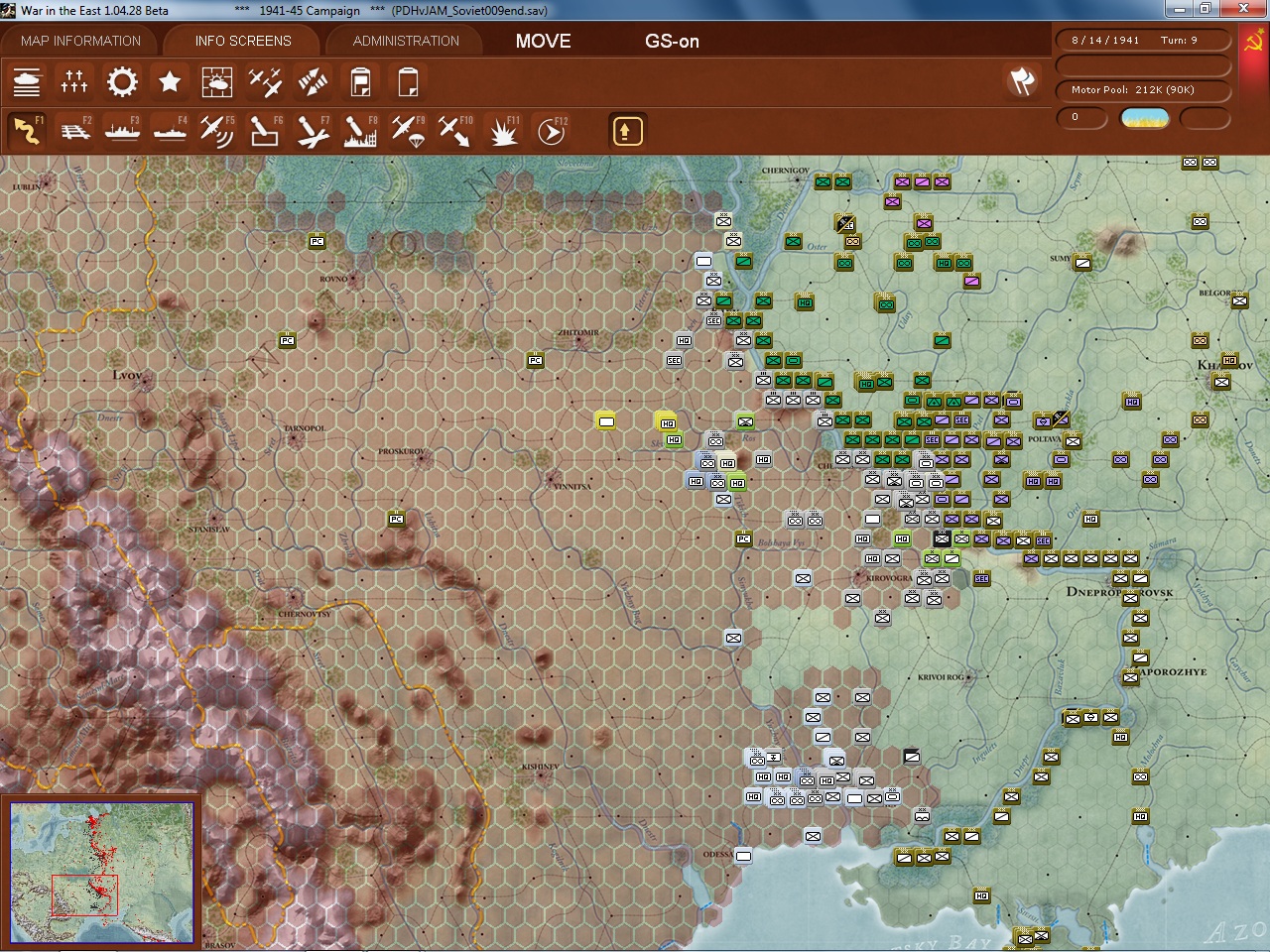Click the Vinnitsa city label
This screenshot has height=952, width=1270.
571,486
